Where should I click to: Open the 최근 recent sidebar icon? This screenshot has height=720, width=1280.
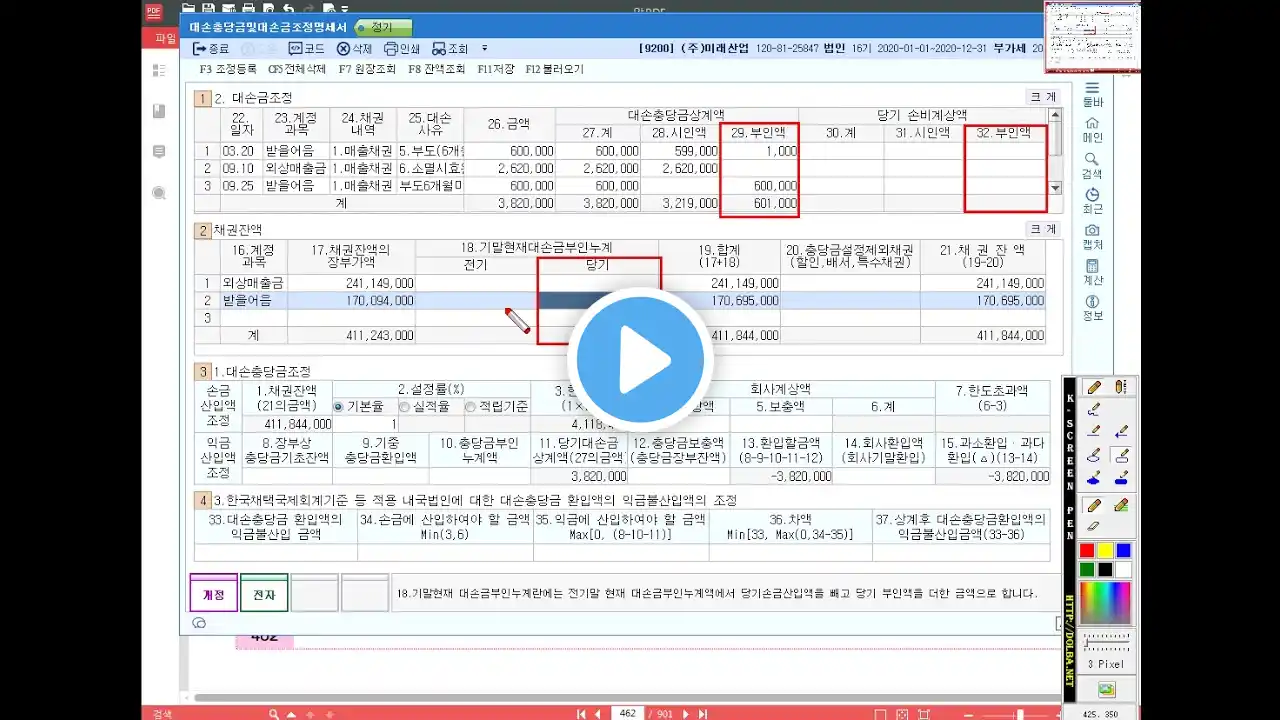coord(1093,201)
